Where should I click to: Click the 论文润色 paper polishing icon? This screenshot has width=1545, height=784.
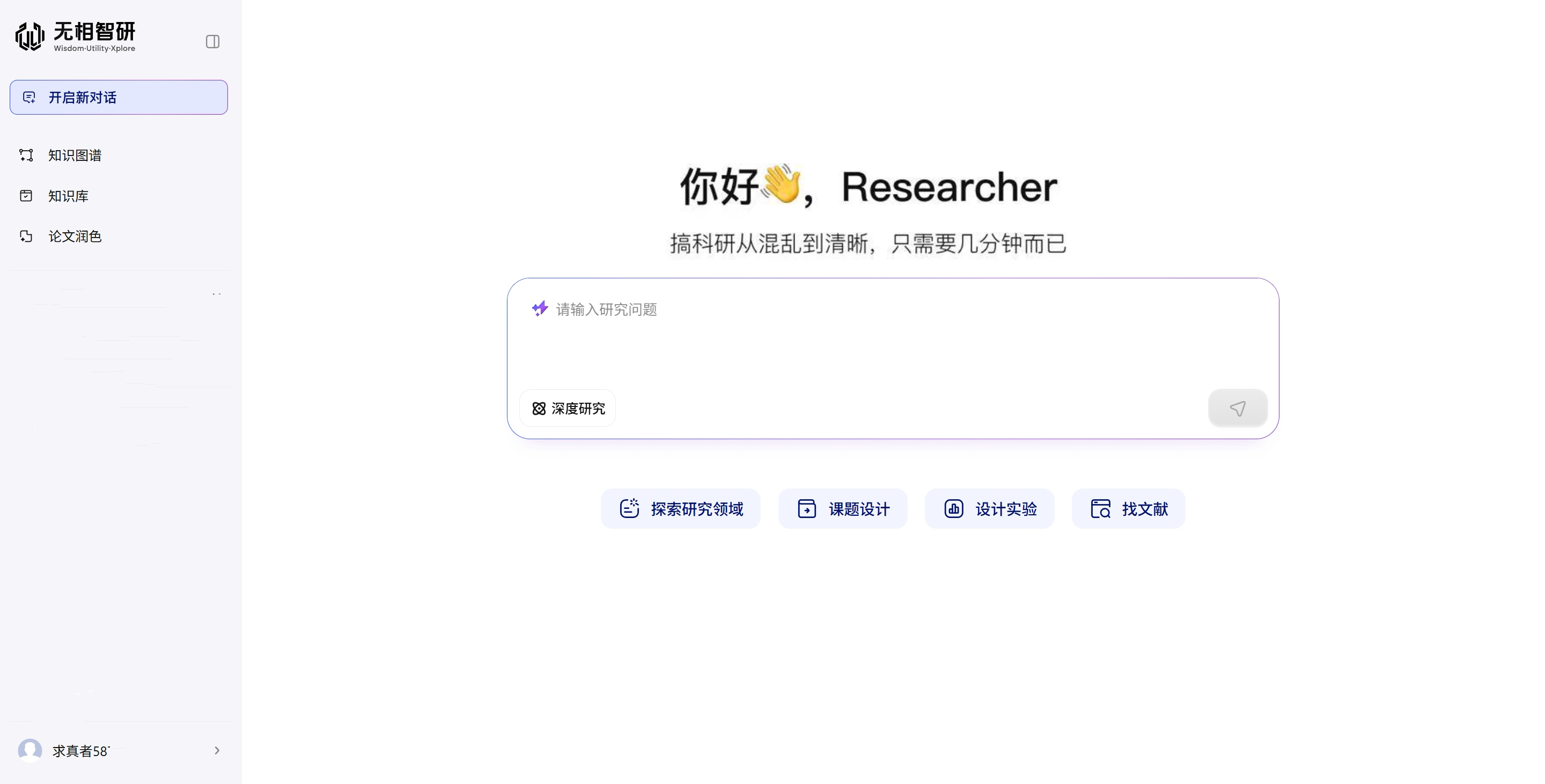(x=26, y=236)
